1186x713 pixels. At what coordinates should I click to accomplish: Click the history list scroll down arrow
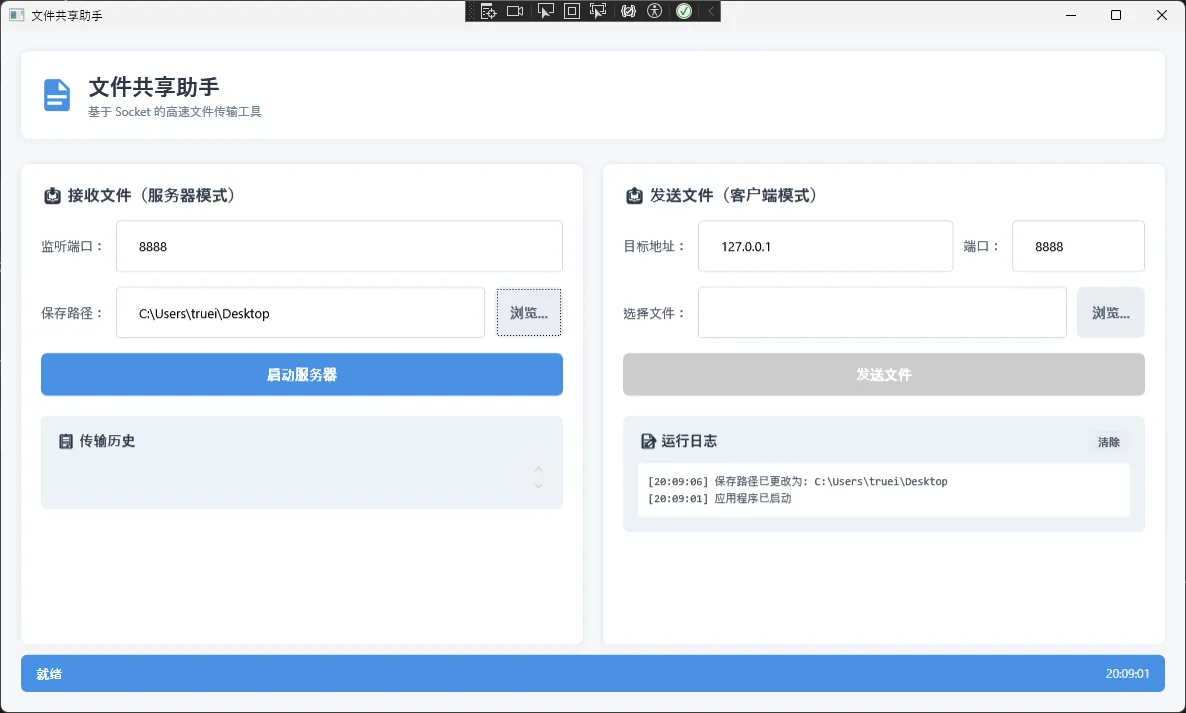tap(538, 486)
